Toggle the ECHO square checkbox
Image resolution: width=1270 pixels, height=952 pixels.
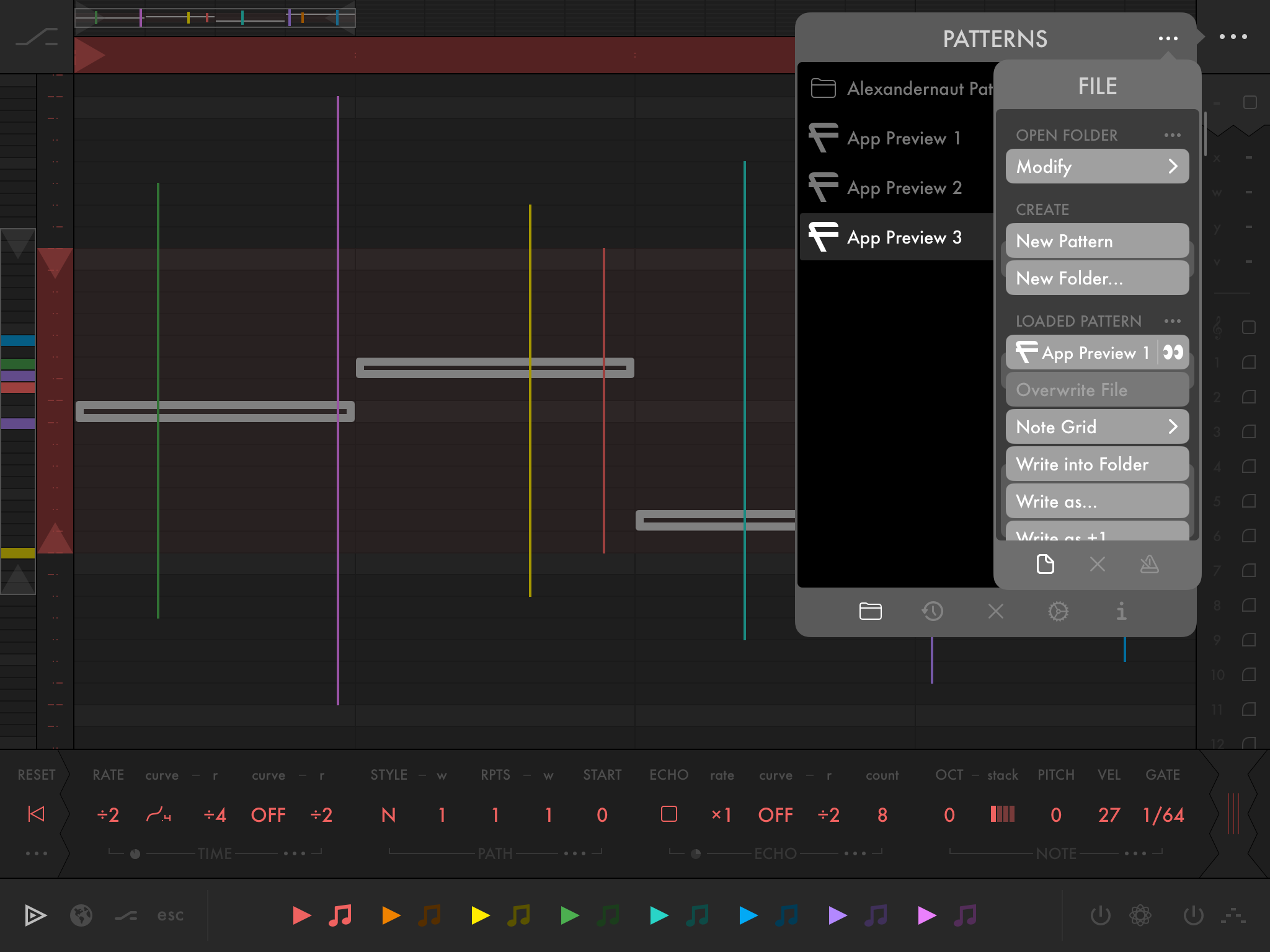669,814
